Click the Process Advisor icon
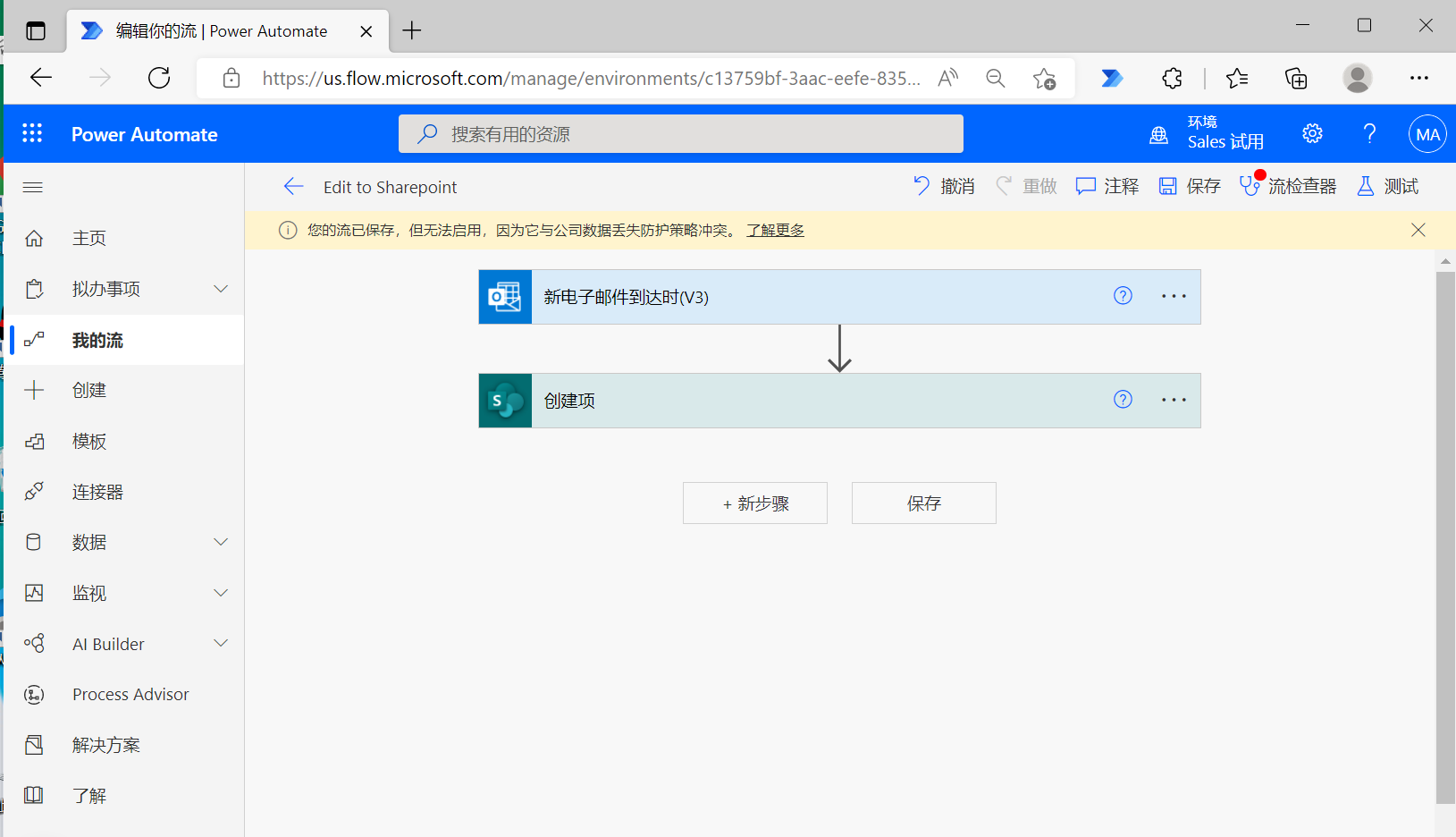Image resolution: width=1456 pixels, height=837 pixels. 34,694
